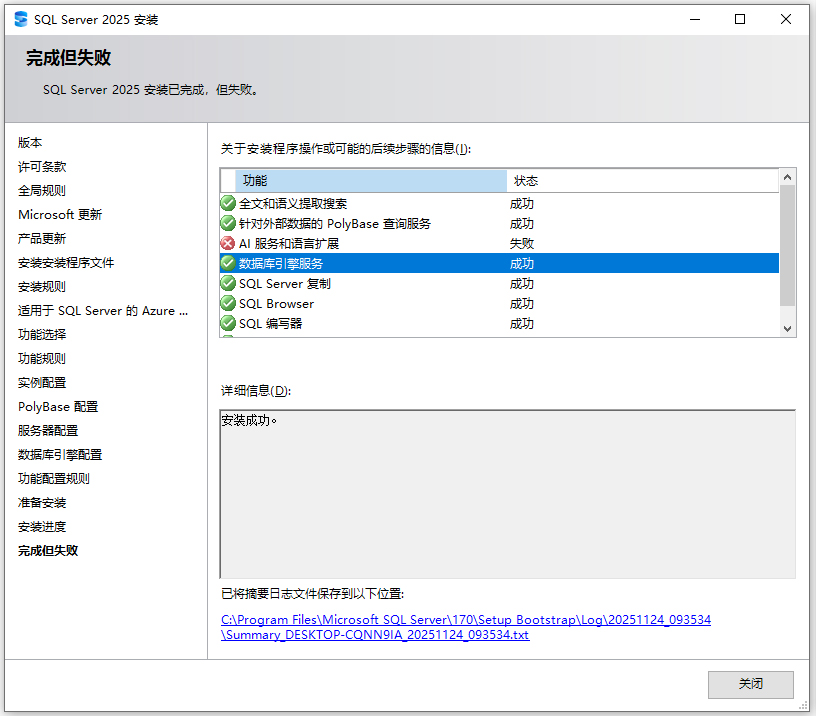816x716 pixels.
Task: Open the Summary log file link
Action: point(466,627)
